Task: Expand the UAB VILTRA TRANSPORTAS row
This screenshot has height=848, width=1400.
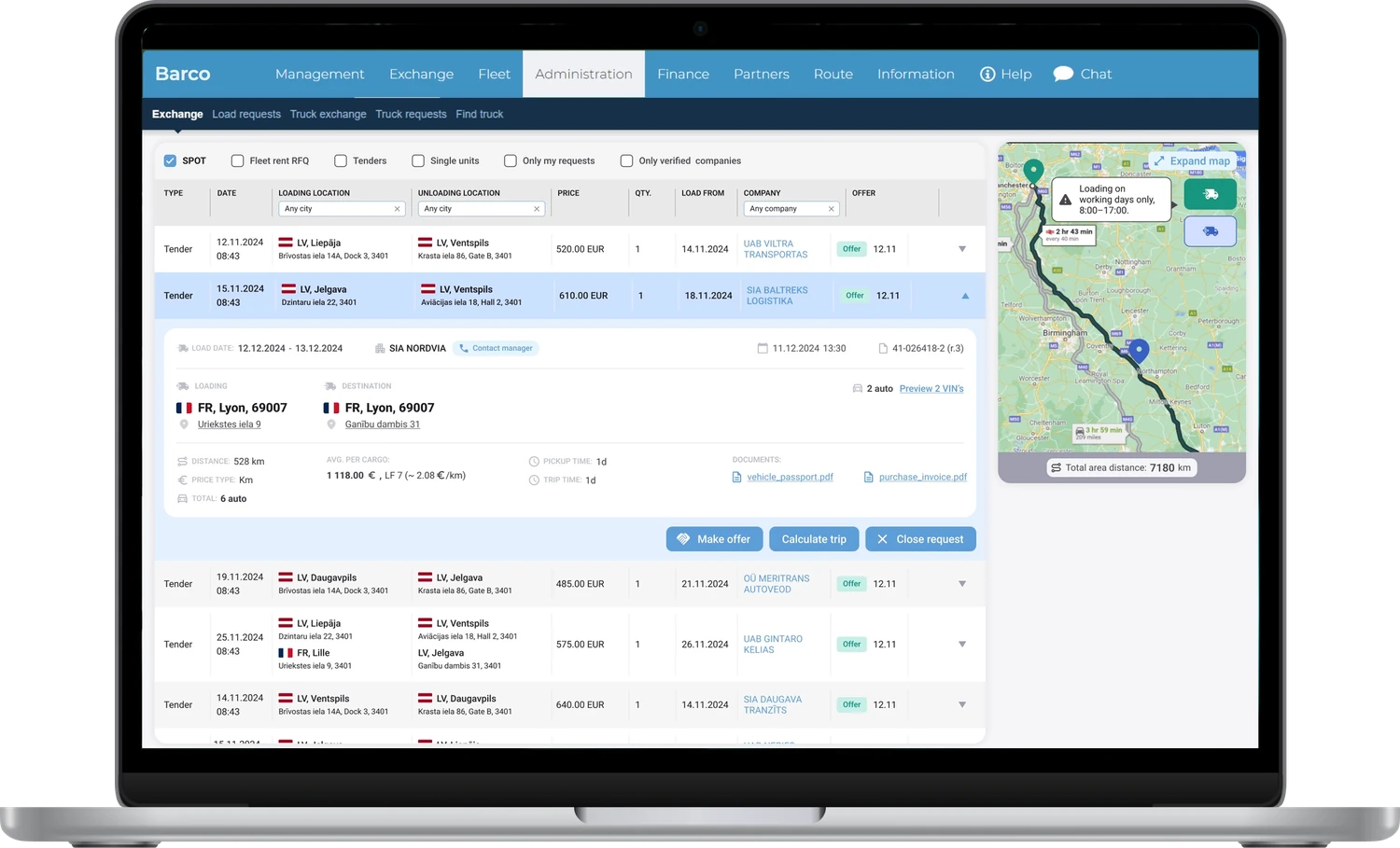Action: point(962,249)
